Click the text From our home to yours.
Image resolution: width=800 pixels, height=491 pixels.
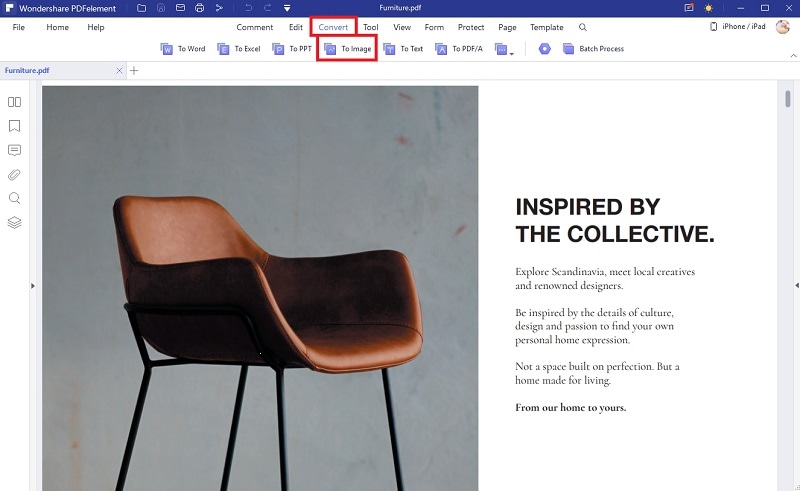[570, 407]
